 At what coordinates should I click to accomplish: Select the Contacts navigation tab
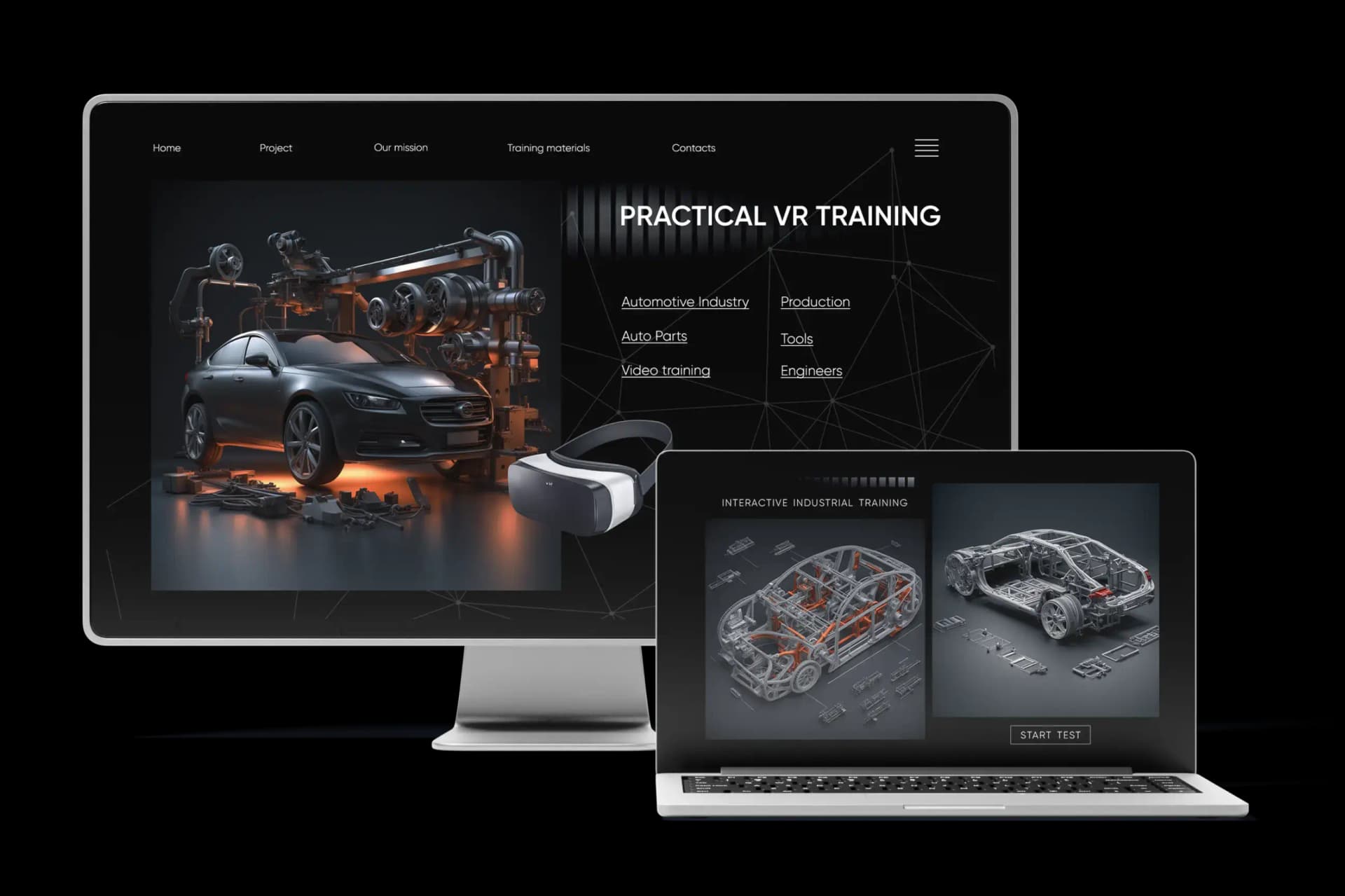pyautogui.click(x=693, y=147)
